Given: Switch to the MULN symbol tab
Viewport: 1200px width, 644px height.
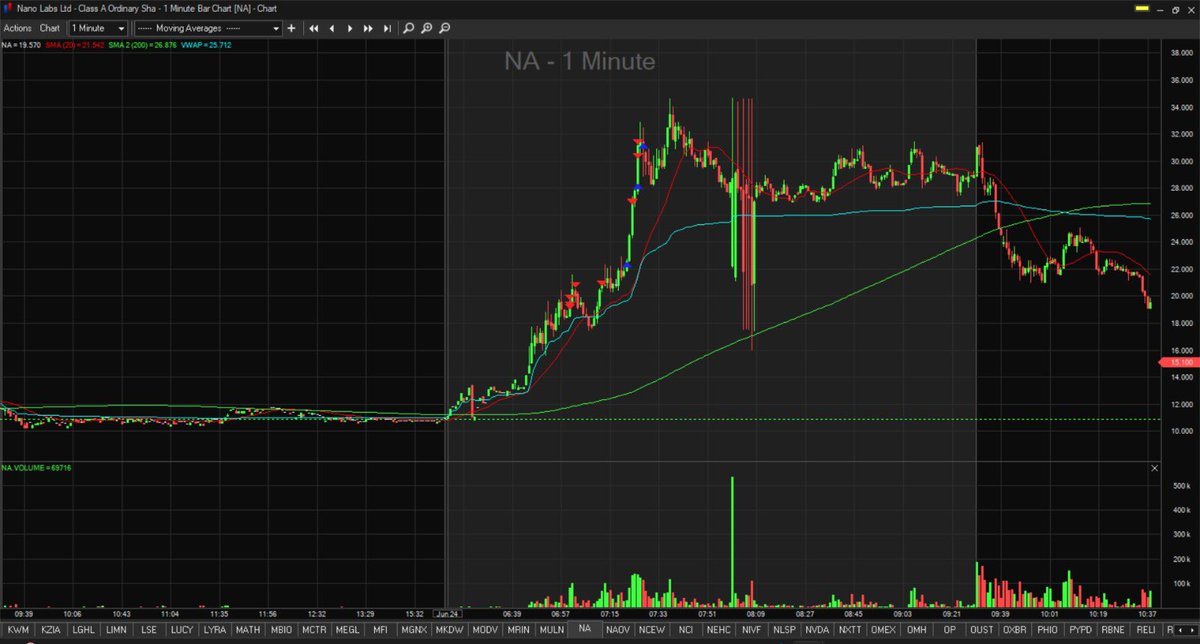Looking at the screenshot, I should [x=551, y=630].
